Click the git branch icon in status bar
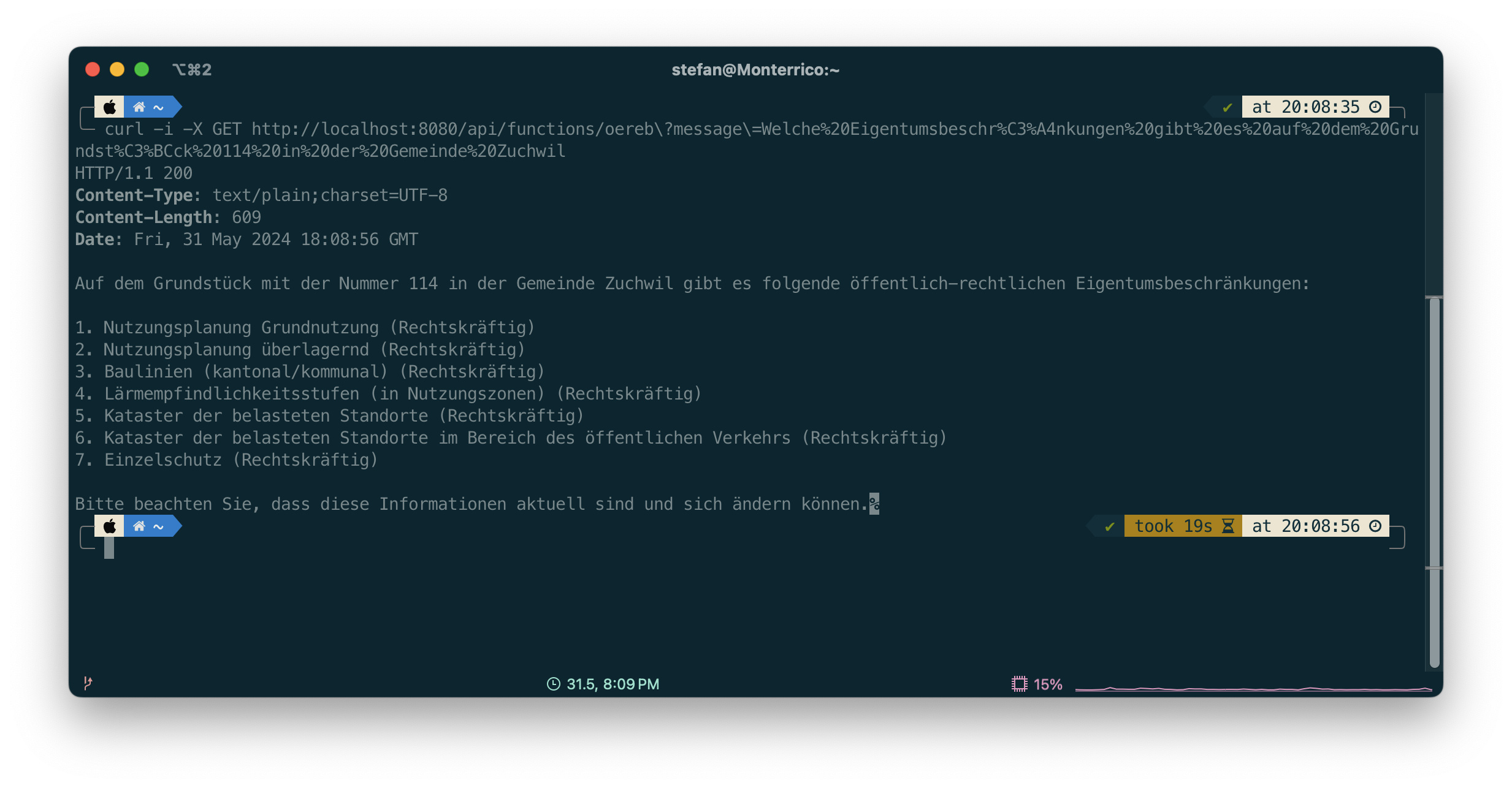Screen dimensions: 1512x788 pyautogui.click(x=88, y=683)
